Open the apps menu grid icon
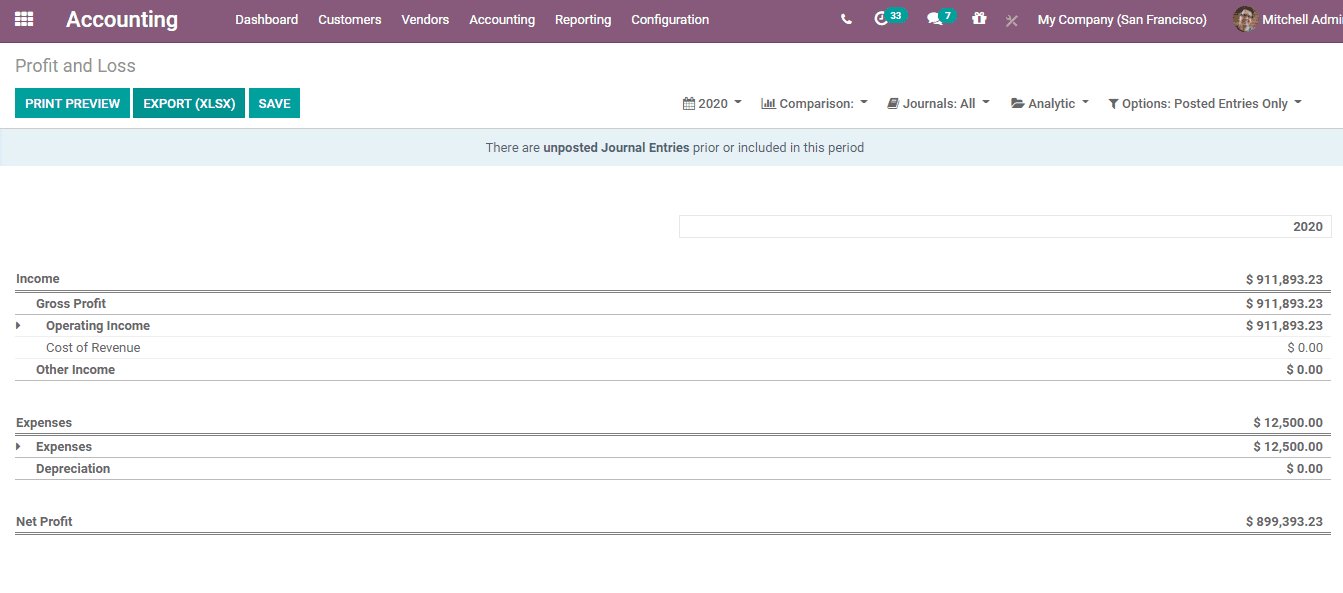Image resolution: width=1343 pixels, height=593 pixels. tap(24, 19)
